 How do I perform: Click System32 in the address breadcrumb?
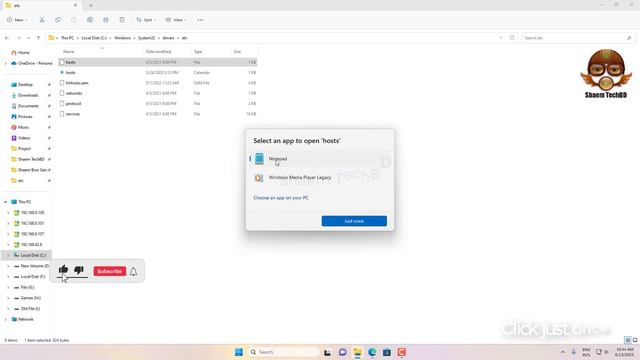pos(147,38)
